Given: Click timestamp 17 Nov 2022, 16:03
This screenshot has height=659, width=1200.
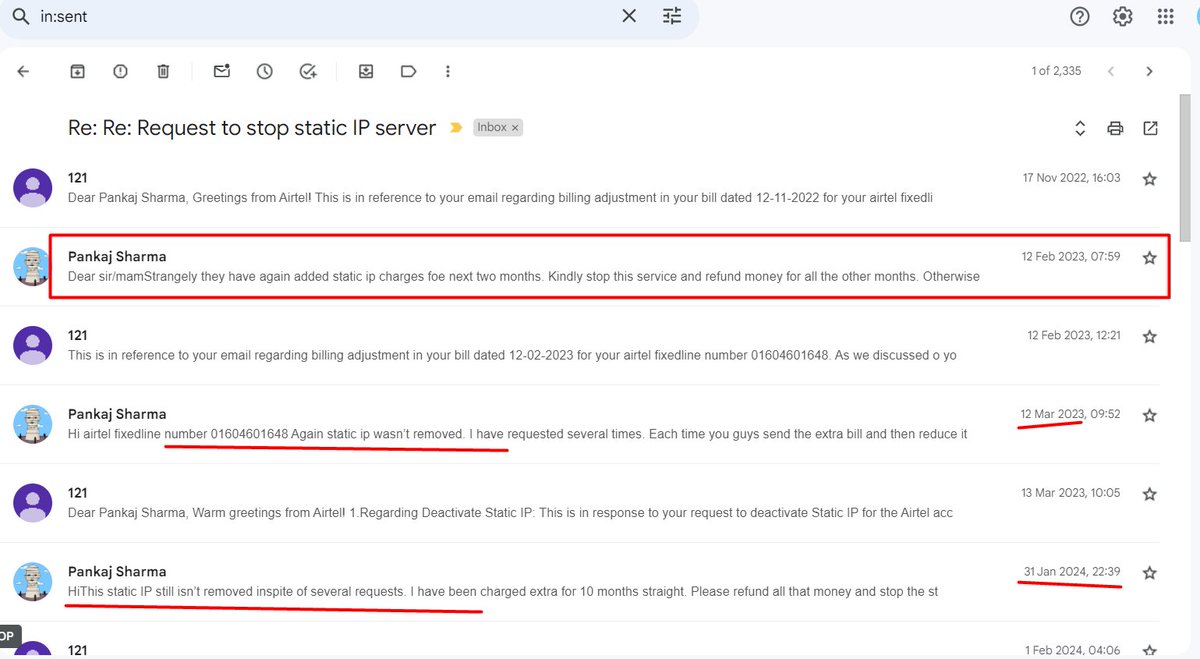Looking at the screenshot, I should point(1071,178).
